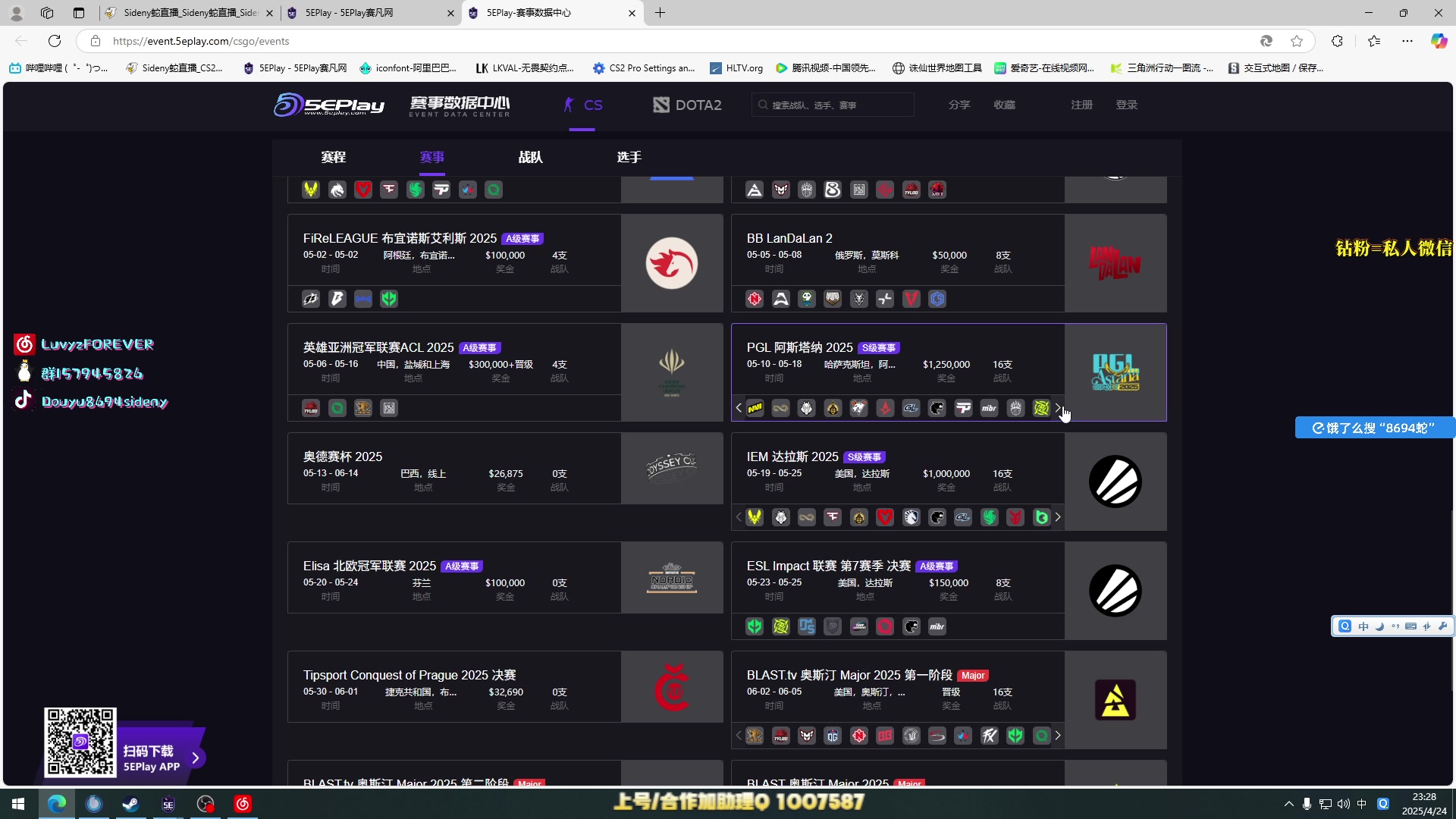Click Vitality team icon in IEM 达拉斯 row

[x=755, y=517]
